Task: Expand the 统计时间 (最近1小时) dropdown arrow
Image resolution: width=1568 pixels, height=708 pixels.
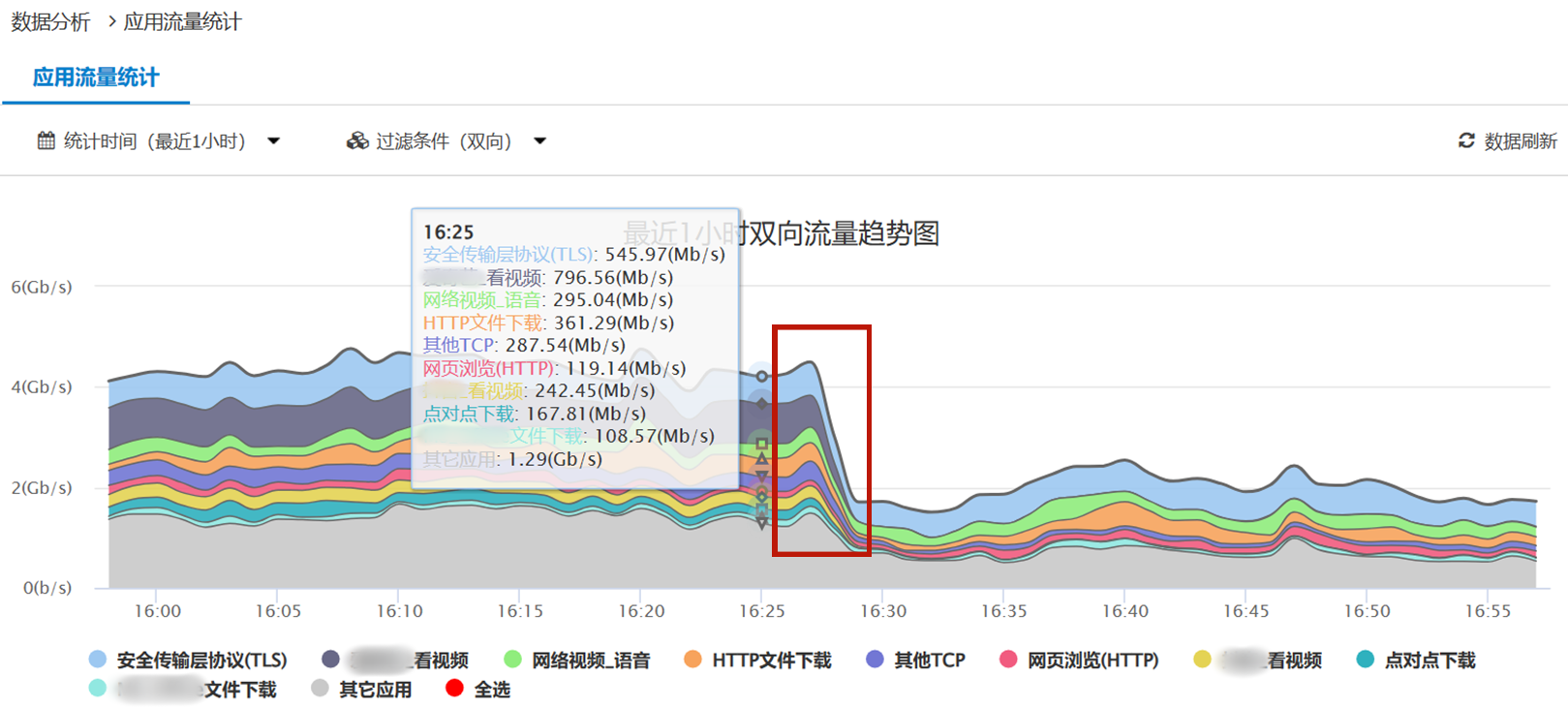Action: [274, 141]
